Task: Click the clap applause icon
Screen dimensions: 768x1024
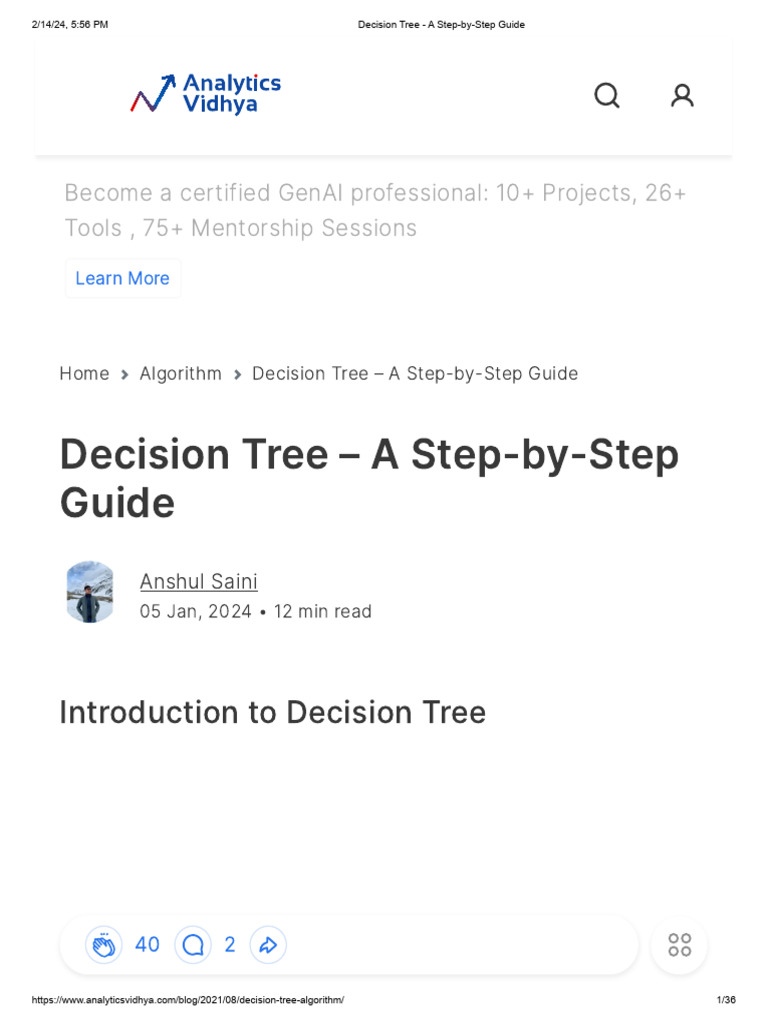Action: (x=103, y=945)
